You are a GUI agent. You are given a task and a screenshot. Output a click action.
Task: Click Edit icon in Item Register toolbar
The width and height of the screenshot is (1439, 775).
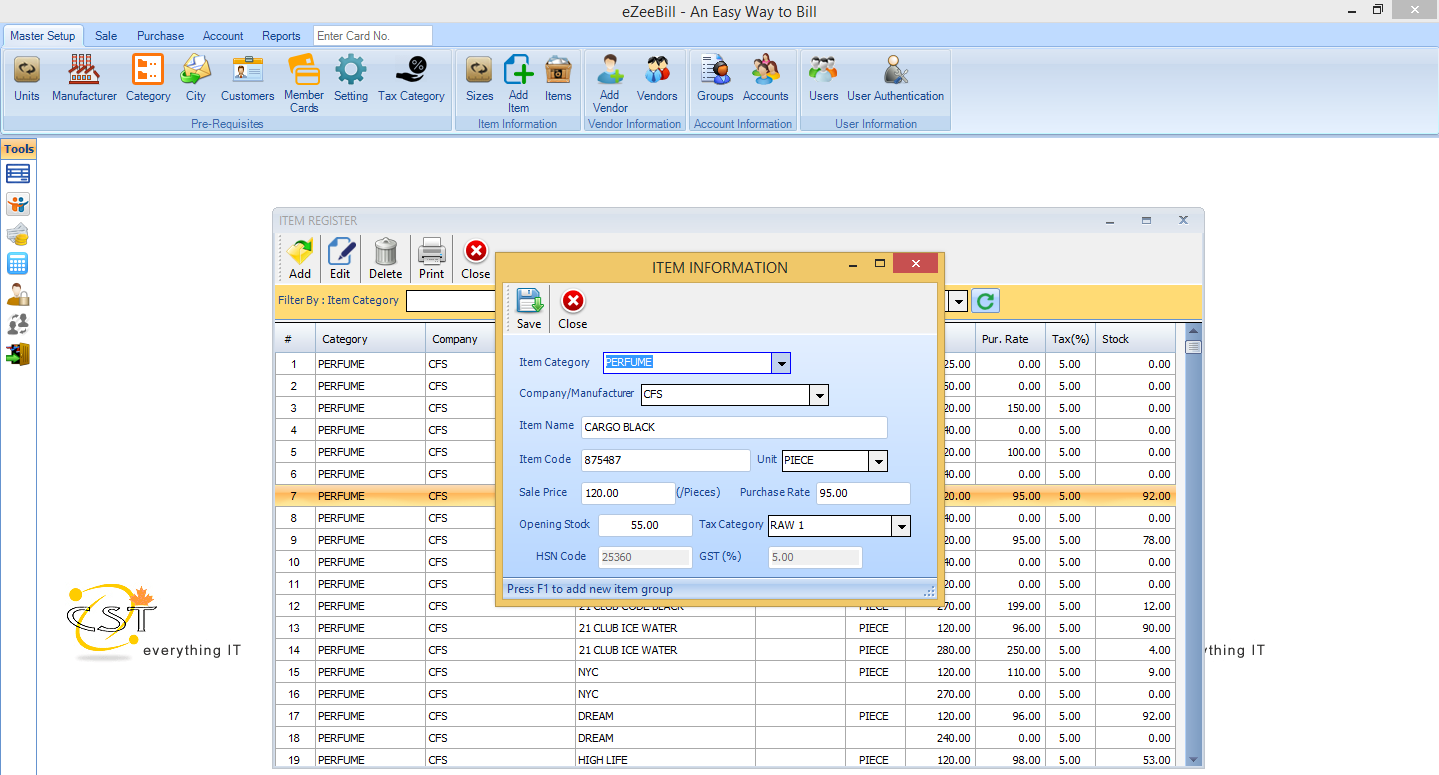coord(340,259)
